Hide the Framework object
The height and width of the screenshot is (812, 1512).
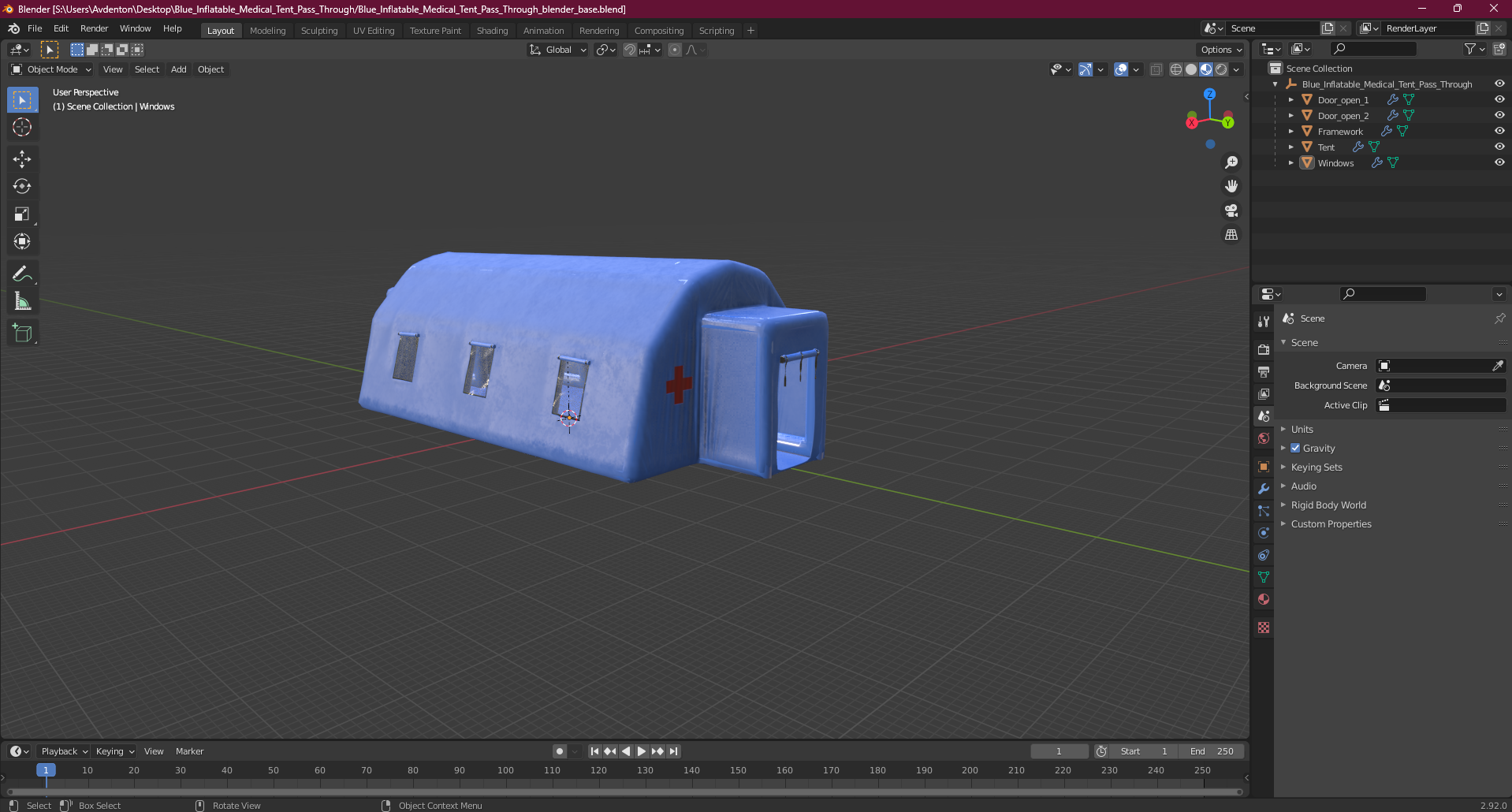[1499, 132]
